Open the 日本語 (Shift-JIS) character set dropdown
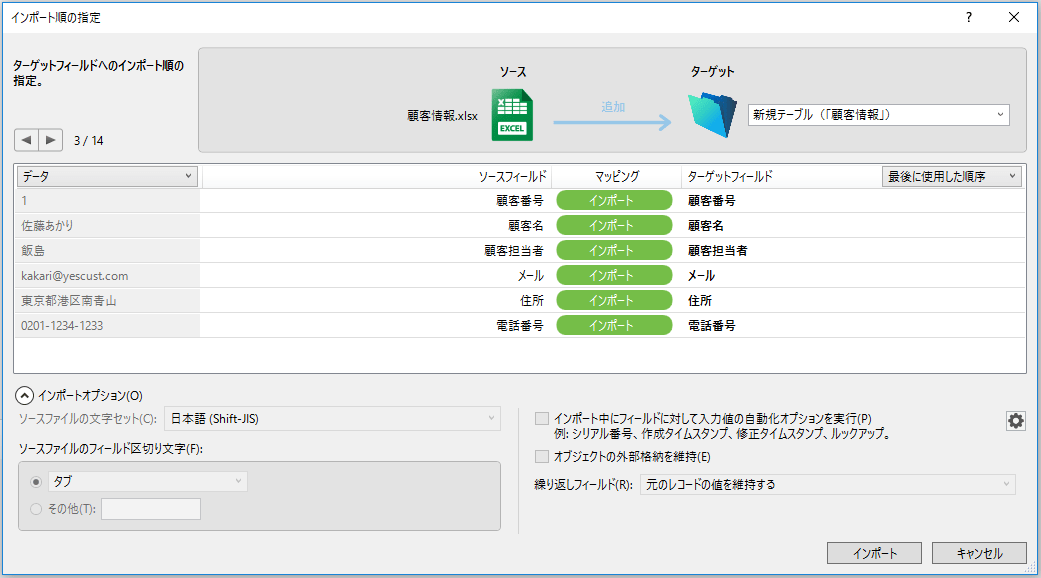This screenshot has width=1041, height=578. coord(332,419)
